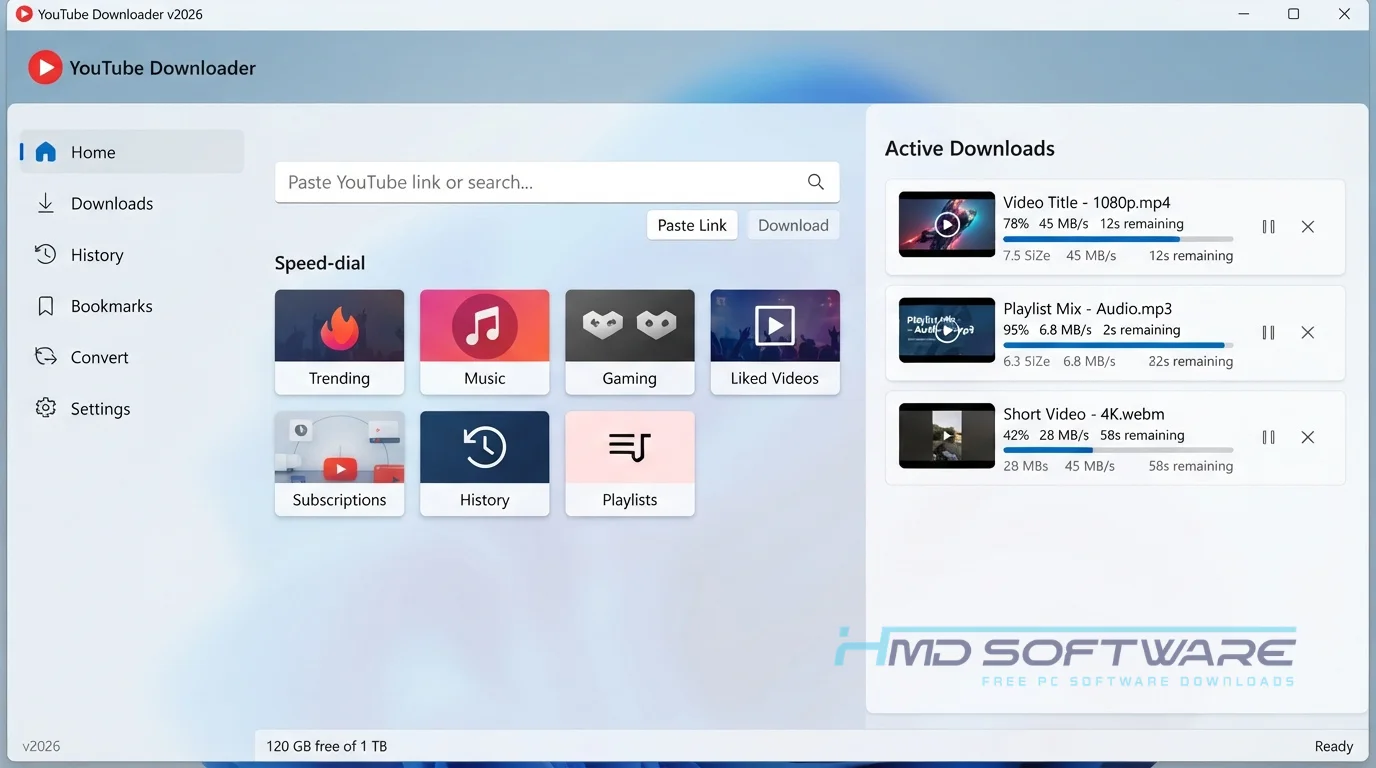
Task: Click the Download button
Action: click(x=793, y=225)
